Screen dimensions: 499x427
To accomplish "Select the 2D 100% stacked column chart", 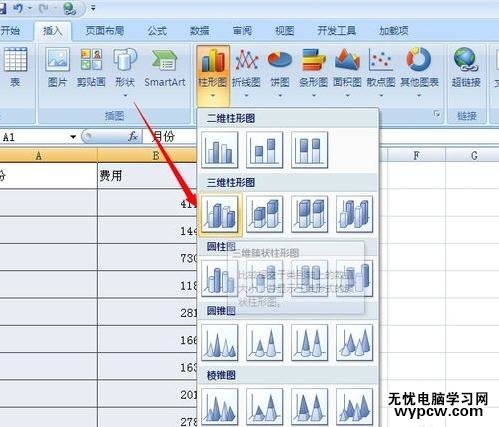I will pos(309,150).
